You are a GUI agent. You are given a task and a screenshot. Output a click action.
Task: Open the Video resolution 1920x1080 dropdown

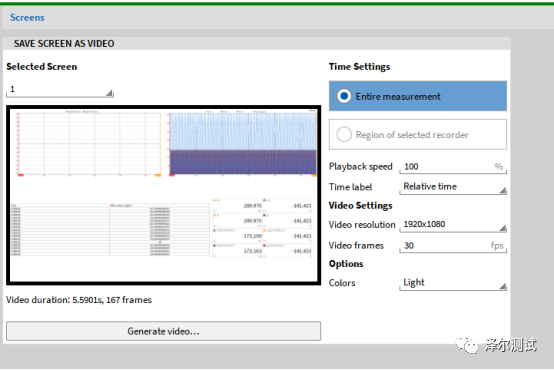[x=453, y=225]
